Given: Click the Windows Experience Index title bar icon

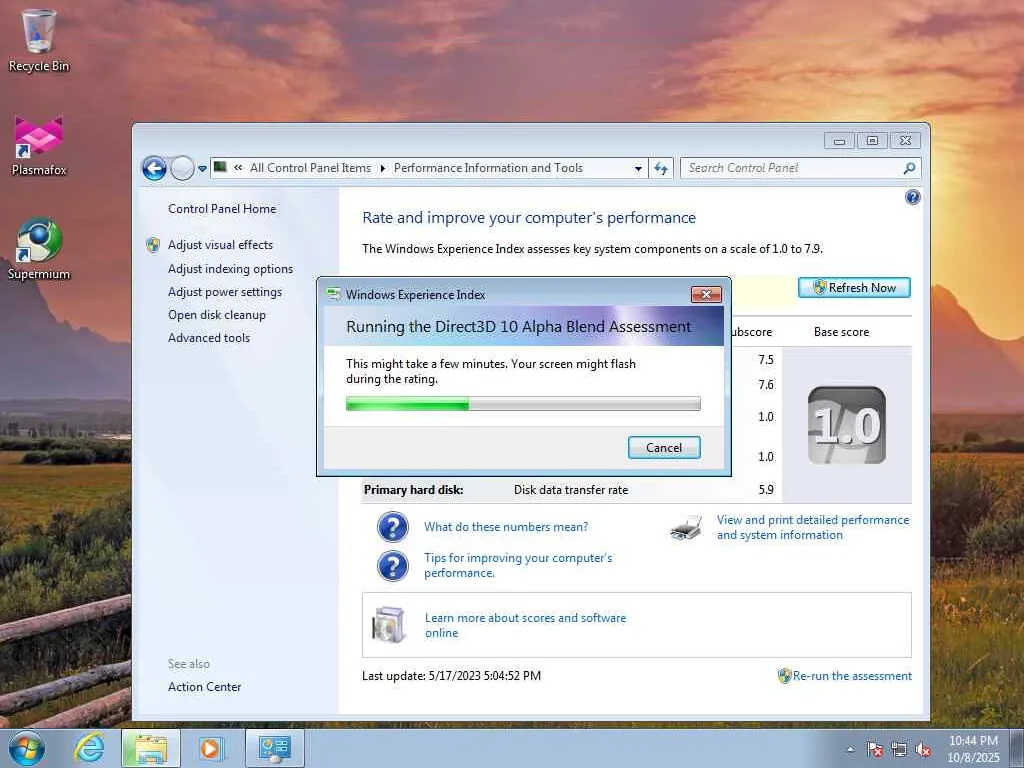Looking at the screenshot, I should pyautogui.click(x=333, y=295).
